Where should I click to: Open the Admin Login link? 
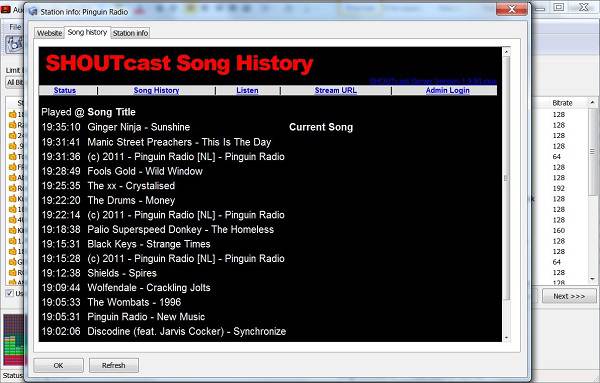coord(448,90)
